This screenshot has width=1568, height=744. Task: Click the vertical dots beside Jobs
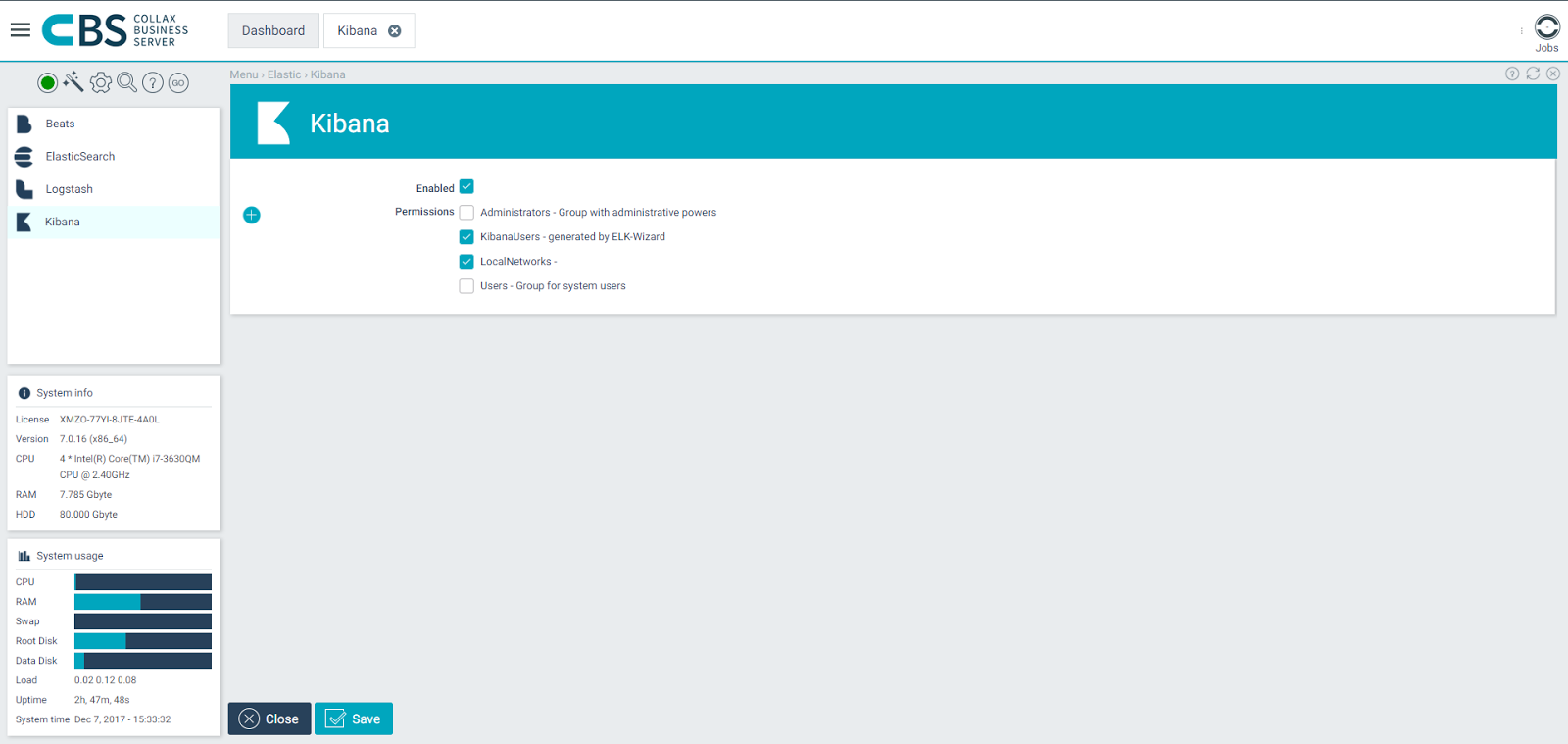click(1522, 31)
